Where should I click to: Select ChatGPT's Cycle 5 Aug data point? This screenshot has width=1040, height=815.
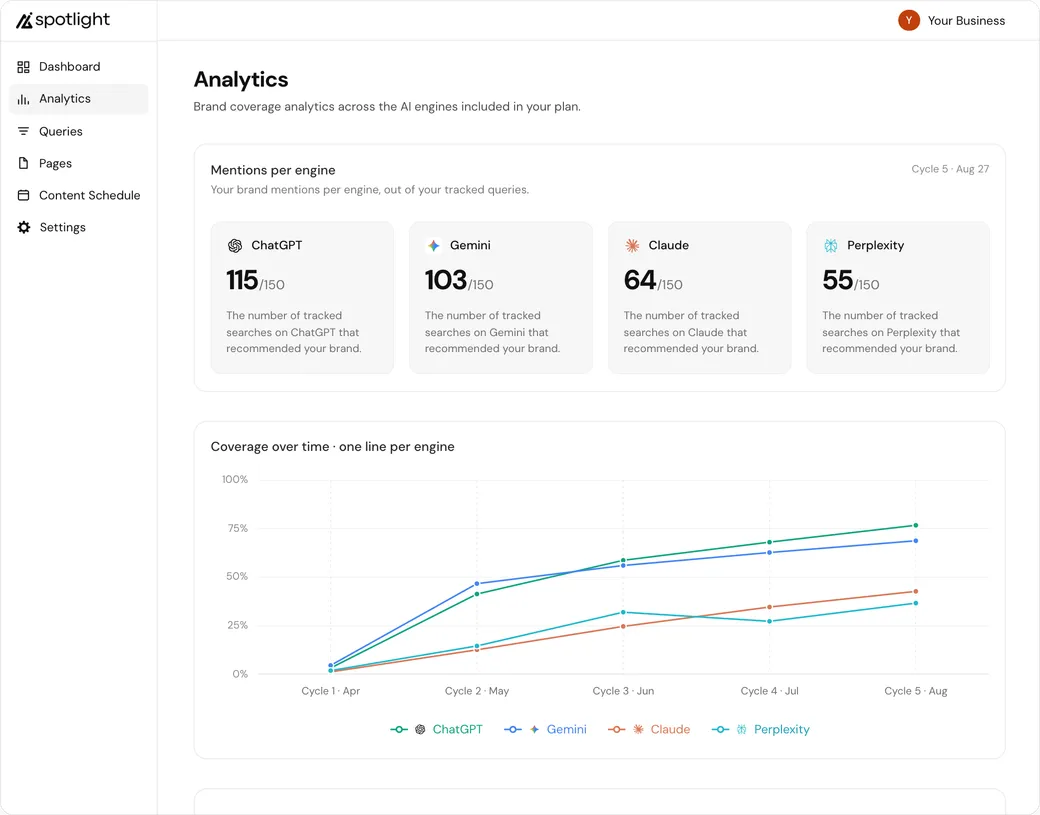(x=915, y=525)
